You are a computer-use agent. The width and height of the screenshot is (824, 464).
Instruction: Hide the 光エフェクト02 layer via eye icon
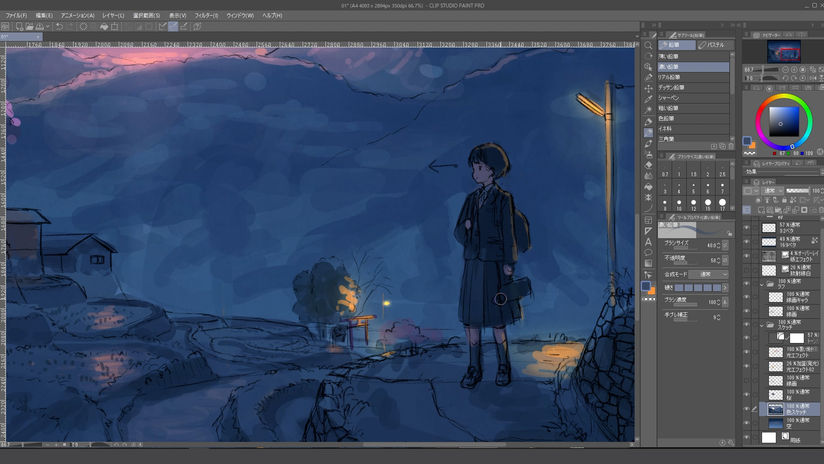[x=747, y=366]
